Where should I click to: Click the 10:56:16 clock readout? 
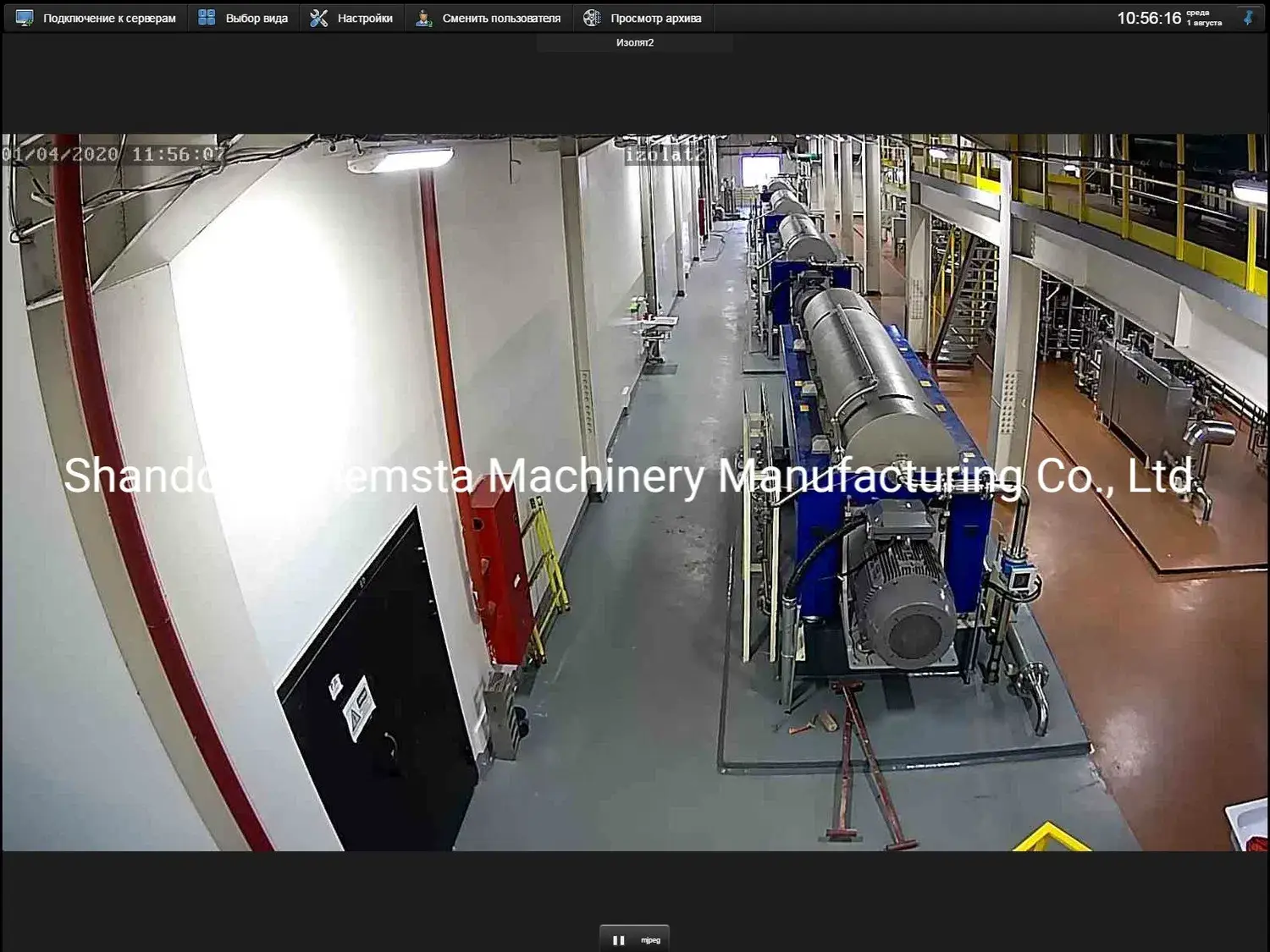[x=1148, y=18]
